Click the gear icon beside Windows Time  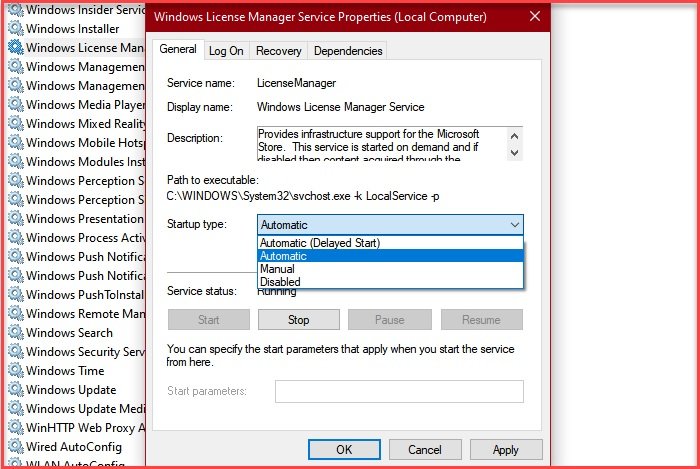point(15,371)
